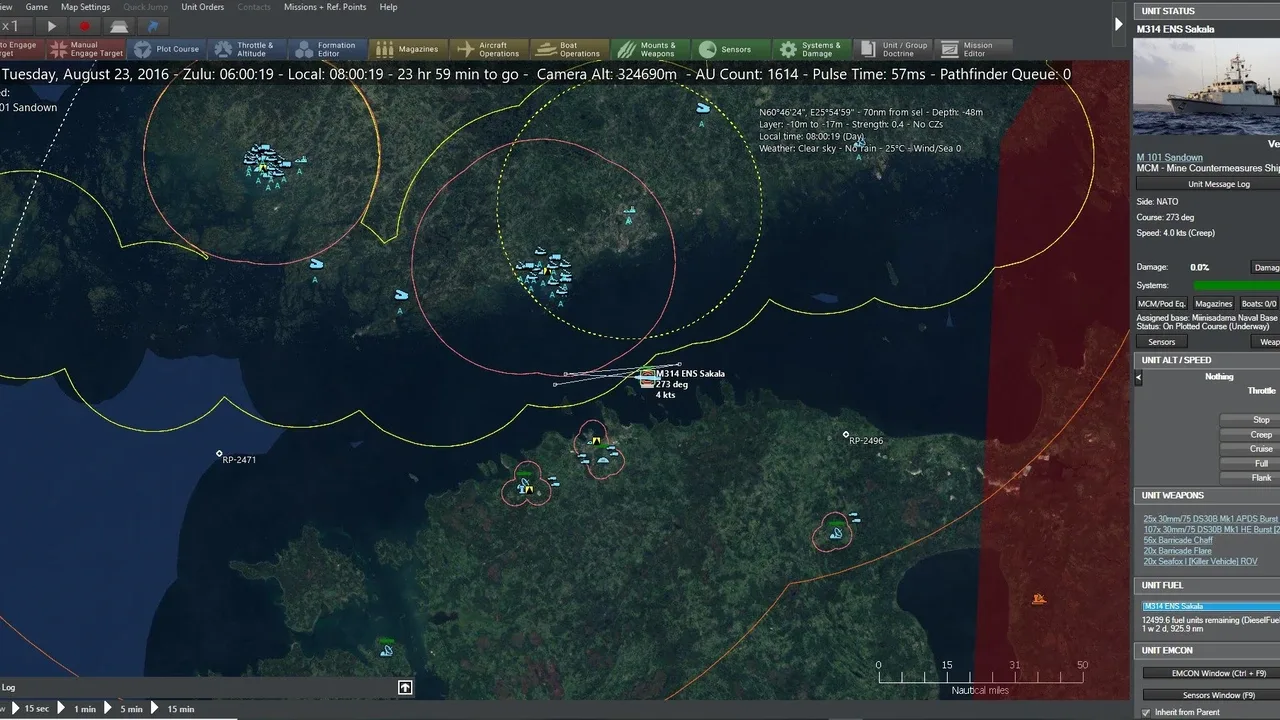Open Boat Operations window

(569, 49)
